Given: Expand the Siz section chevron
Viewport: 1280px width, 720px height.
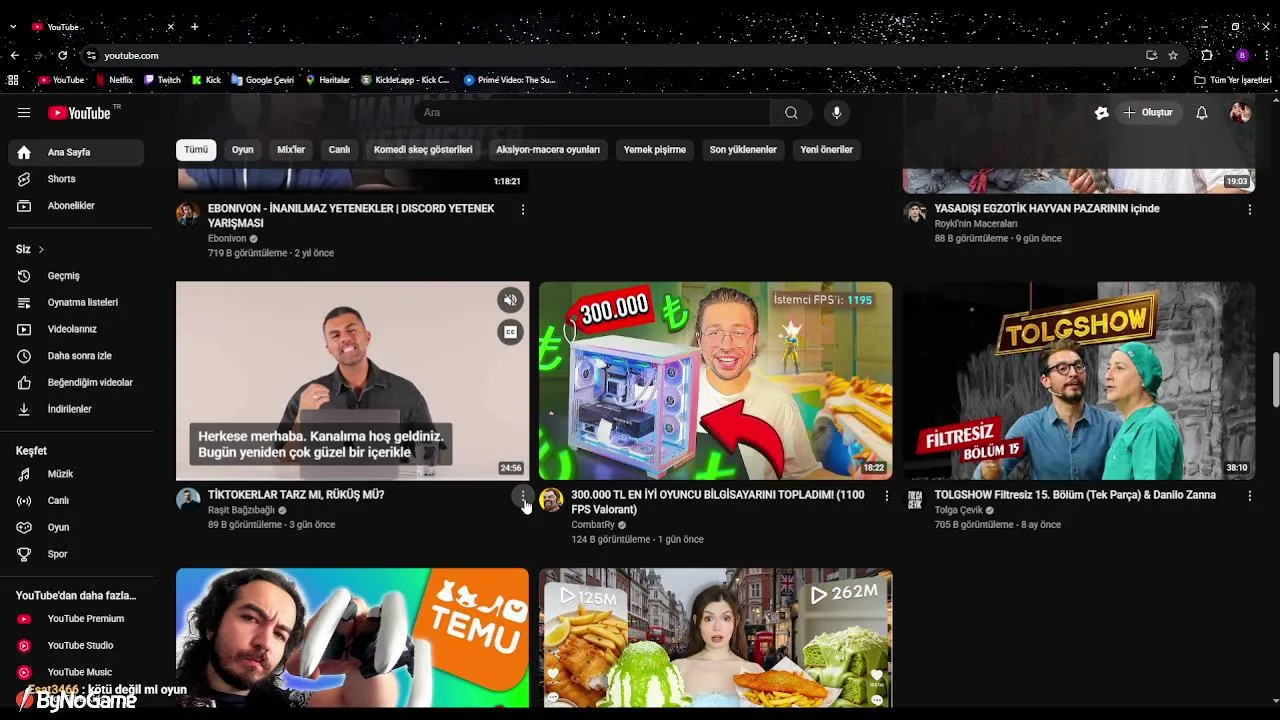Looking at the screenshot, I should [41, 249].
